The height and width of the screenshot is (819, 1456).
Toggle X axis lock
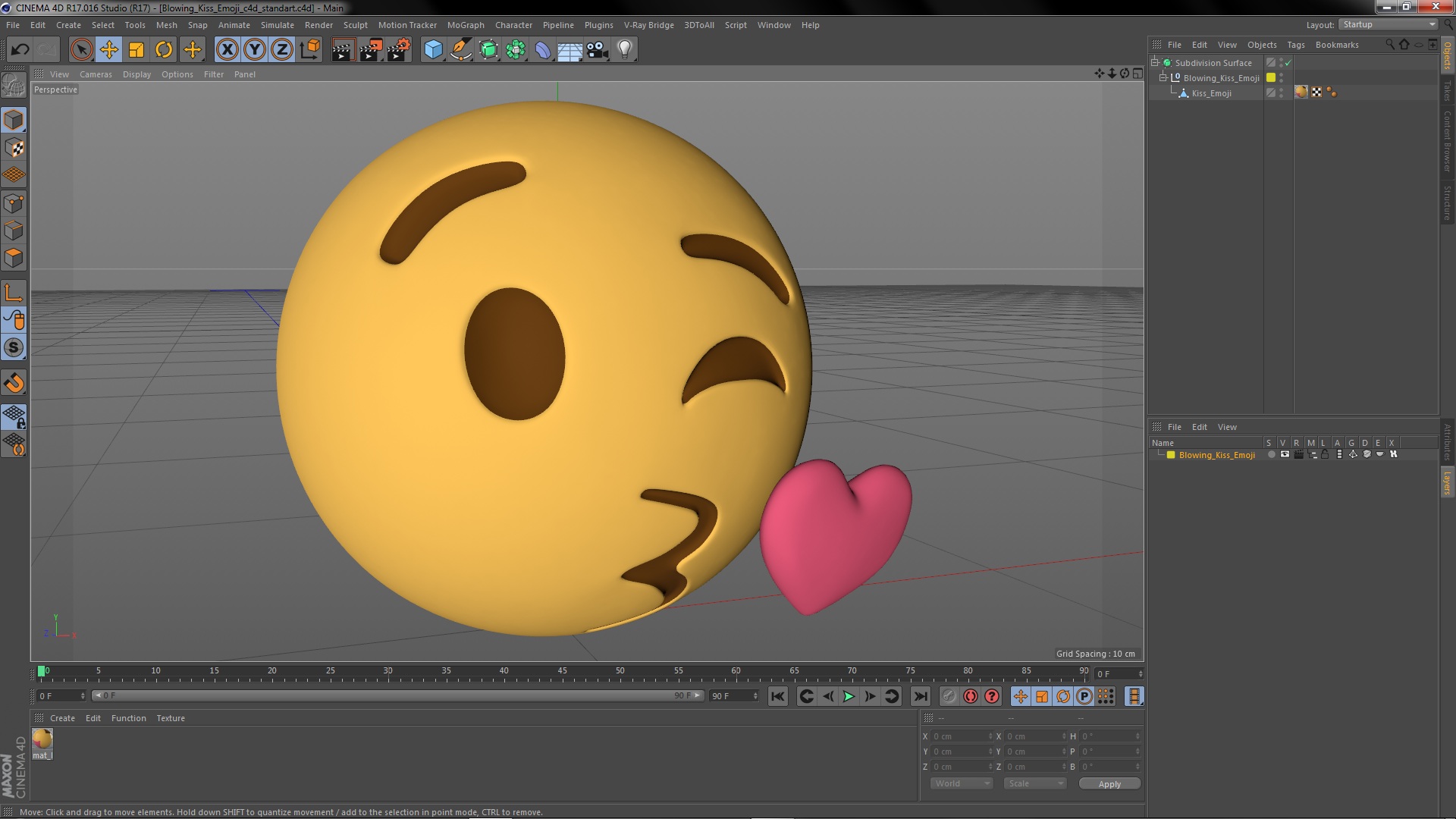(x=227, y=50)
